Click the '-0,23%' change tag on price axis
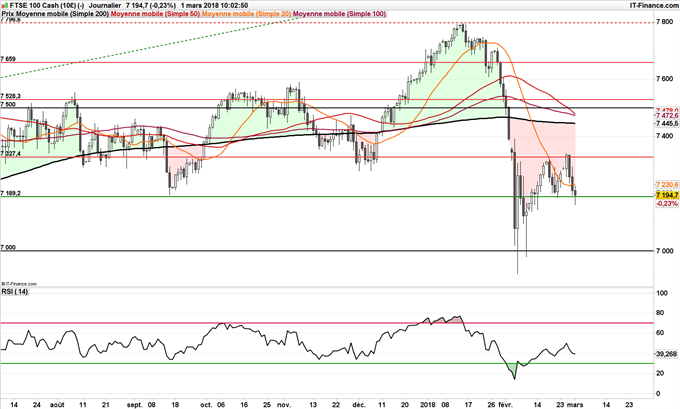Image resolution: width=680 pixels, height=409 pixels. coord(667,203)
